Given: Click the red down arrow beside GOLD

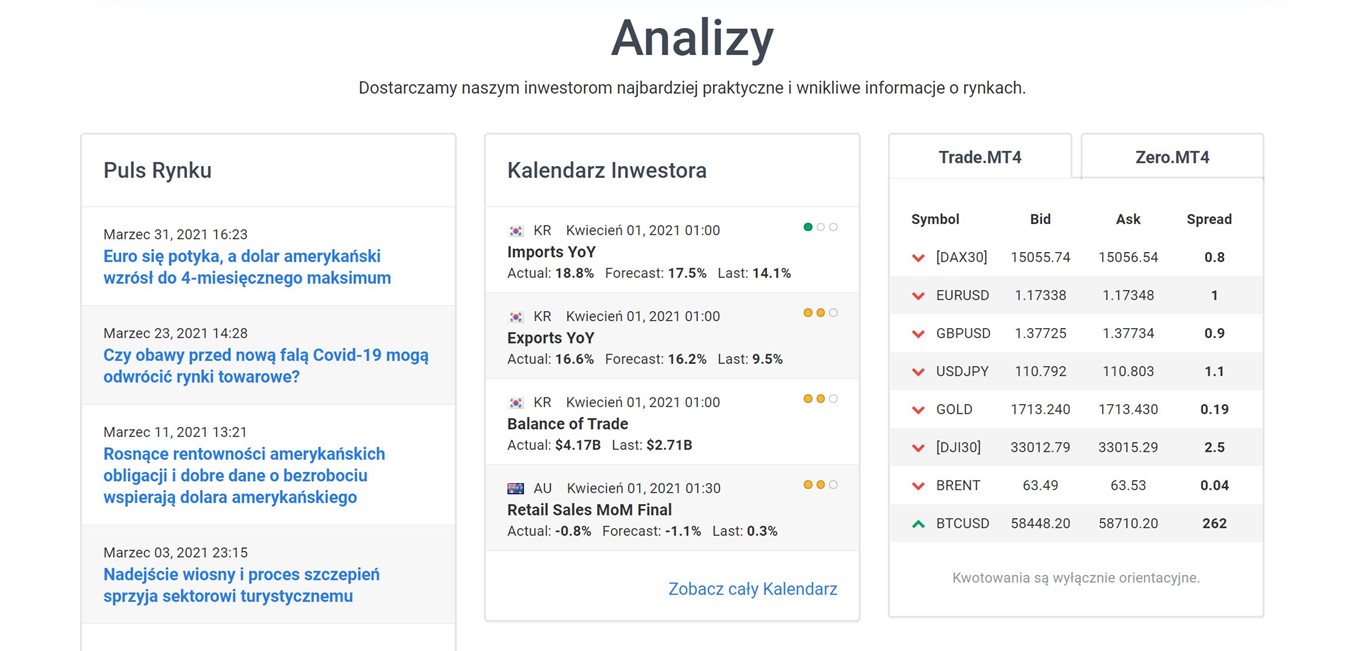Looking at the screenshot, I should point(918,410).
